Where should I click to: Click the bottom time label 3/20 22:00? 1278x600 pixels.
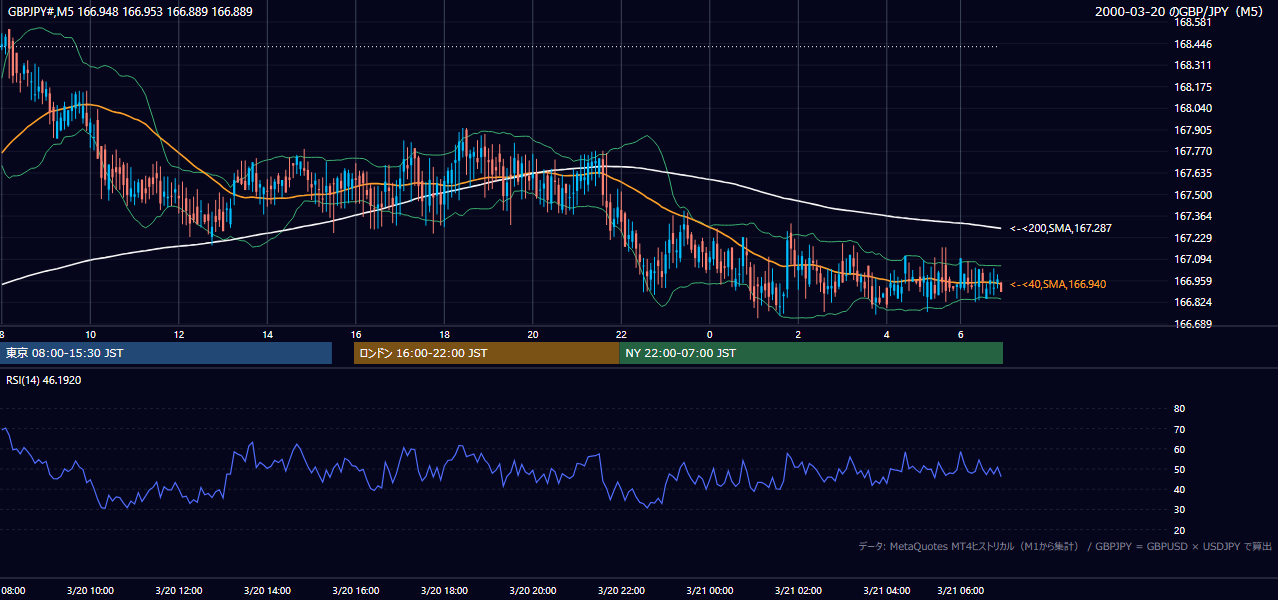click(622, 590)
